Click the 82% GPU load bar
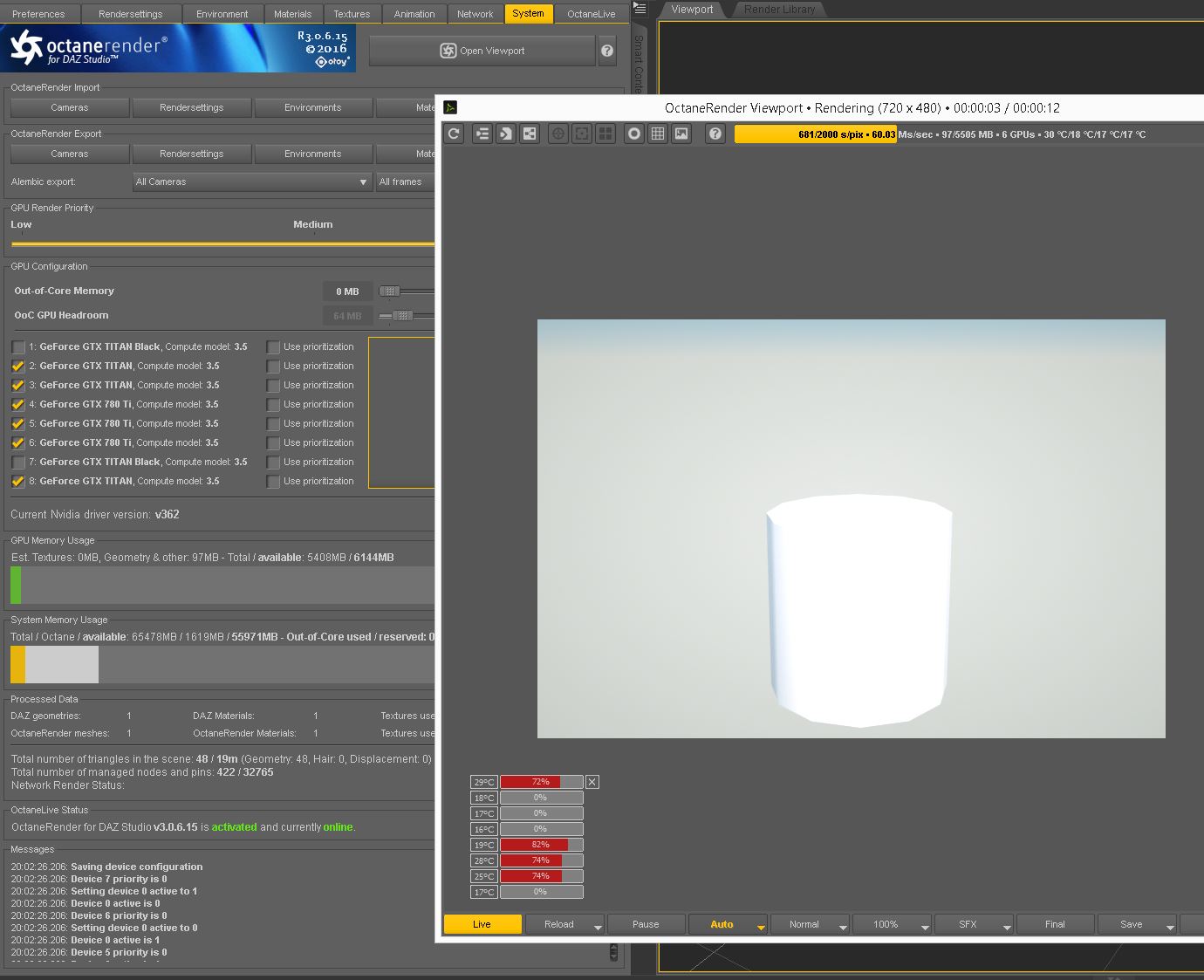This screenshot has height=980, width=1204. coord(541,845)
